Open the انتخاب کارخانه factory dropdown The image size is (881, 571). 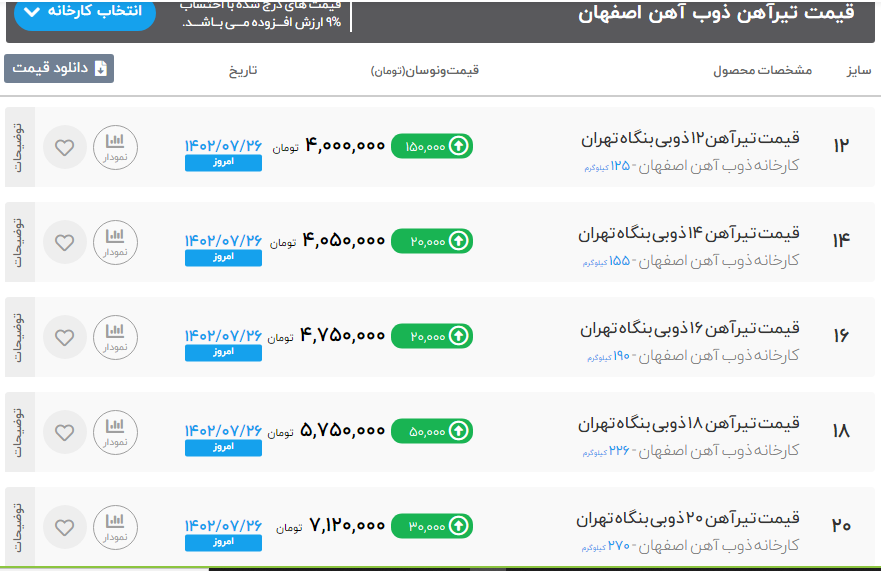pos(85,12)
